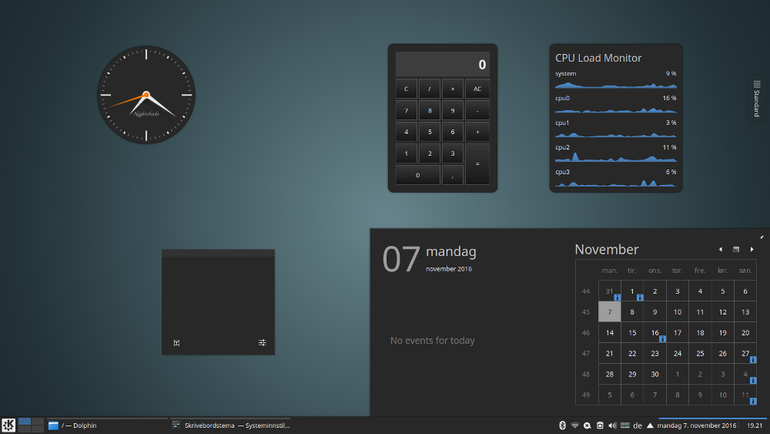Open the clipboard tray icon
Viewport: 770px width, 434px height.
click(x=600, y=426)
